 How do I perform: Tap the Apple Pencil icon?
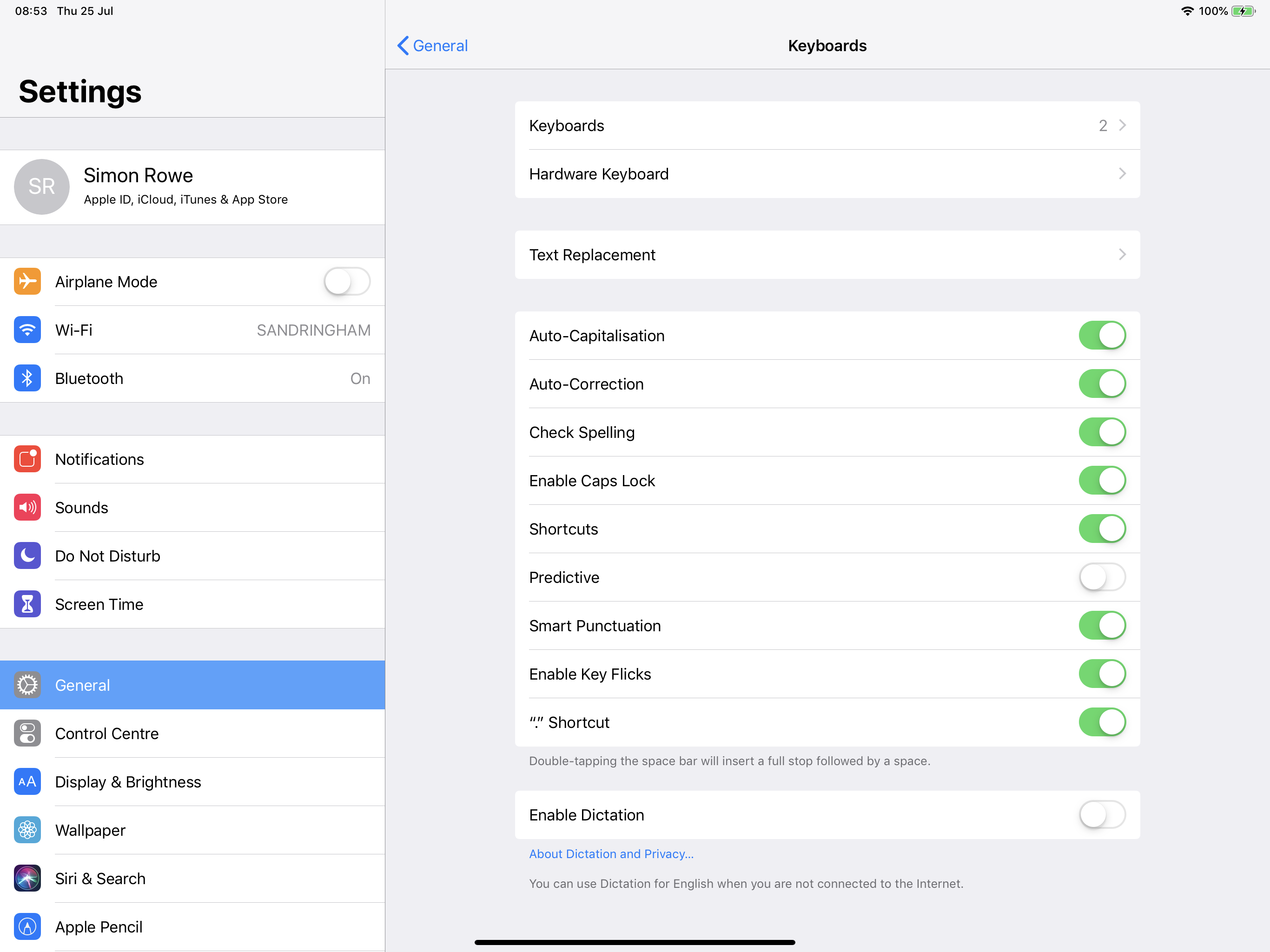pos(27,926)
